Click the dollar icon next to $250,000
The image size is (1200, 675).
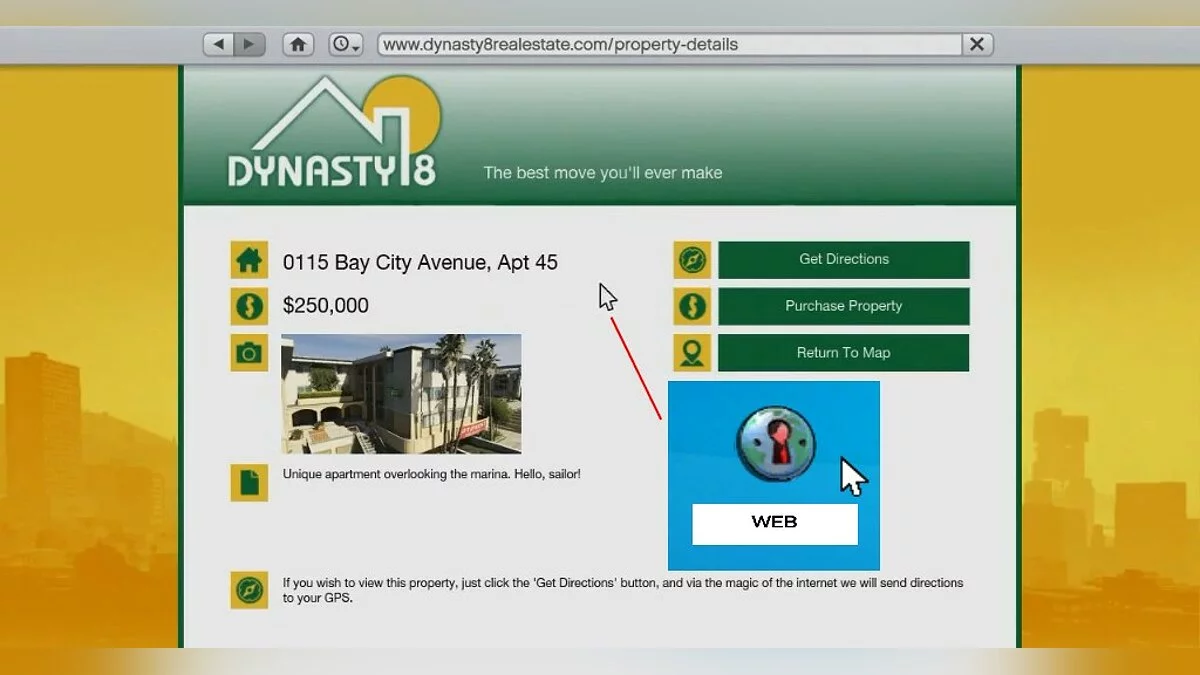[x=249, y=306]
